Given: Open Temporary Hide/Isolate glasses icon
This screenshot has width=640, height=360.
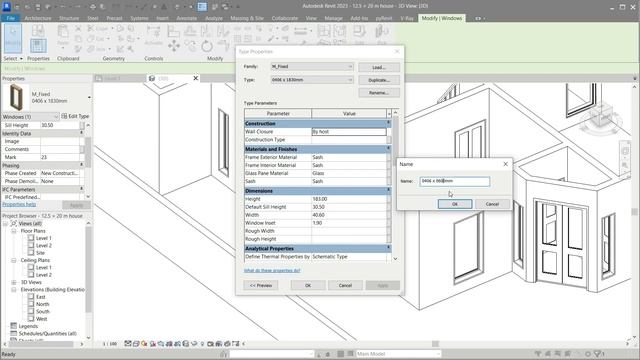Looking at the screenshot, I should click(x=194, y=344).
